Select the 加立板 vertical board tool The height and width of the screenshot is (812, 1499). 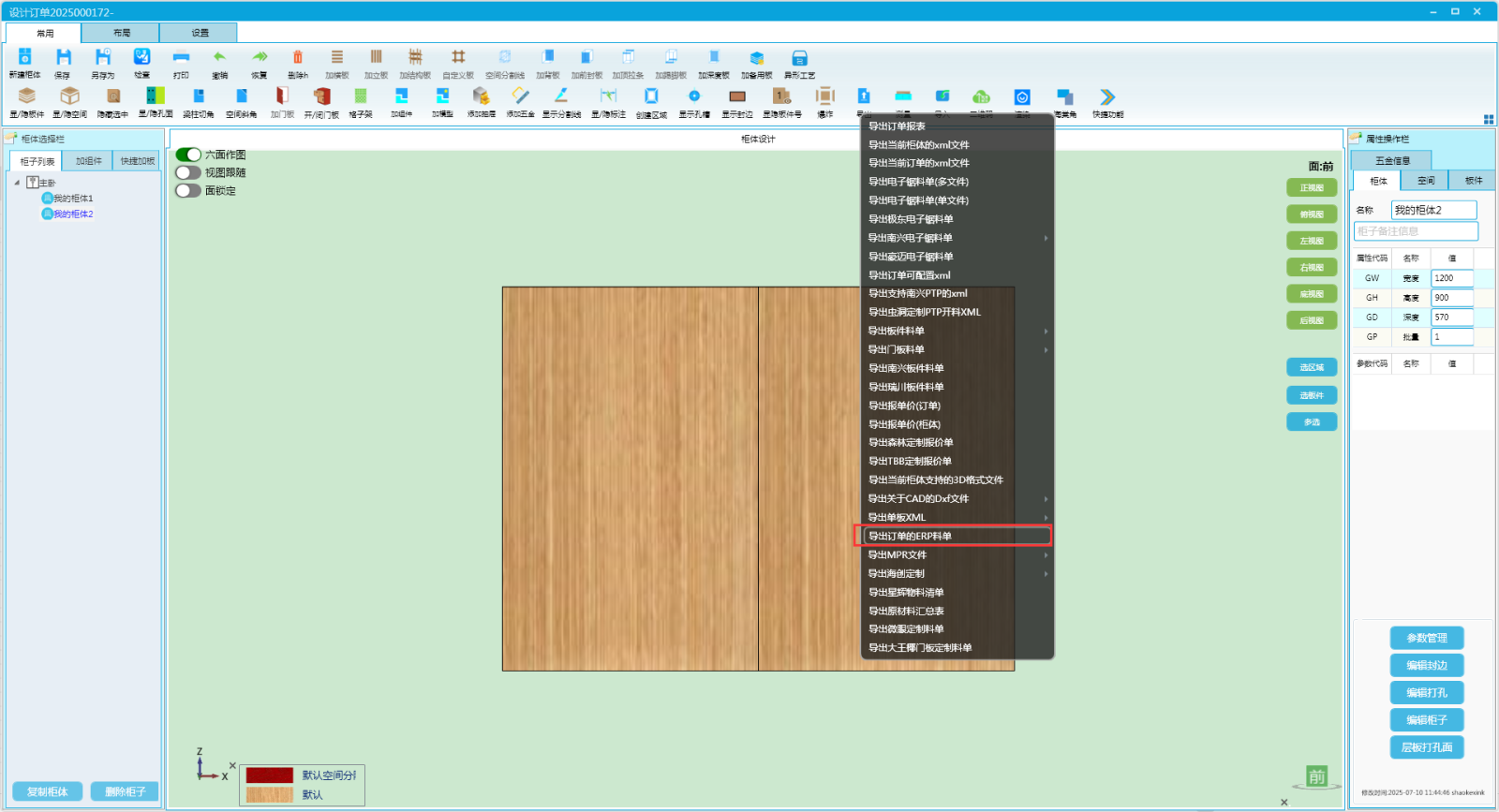(376, 58)
